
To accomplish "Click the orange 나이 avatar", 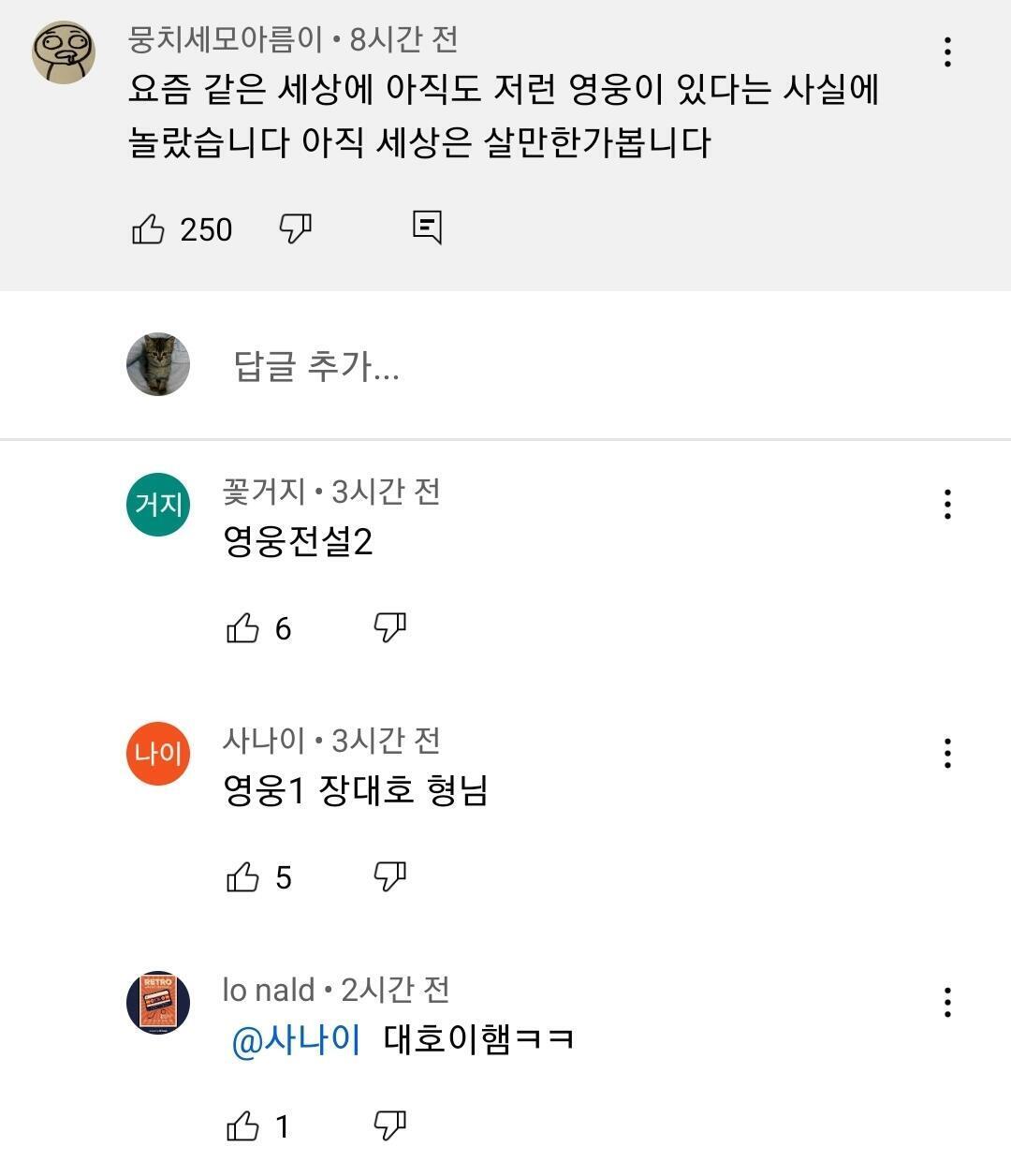I will (158, 754).
